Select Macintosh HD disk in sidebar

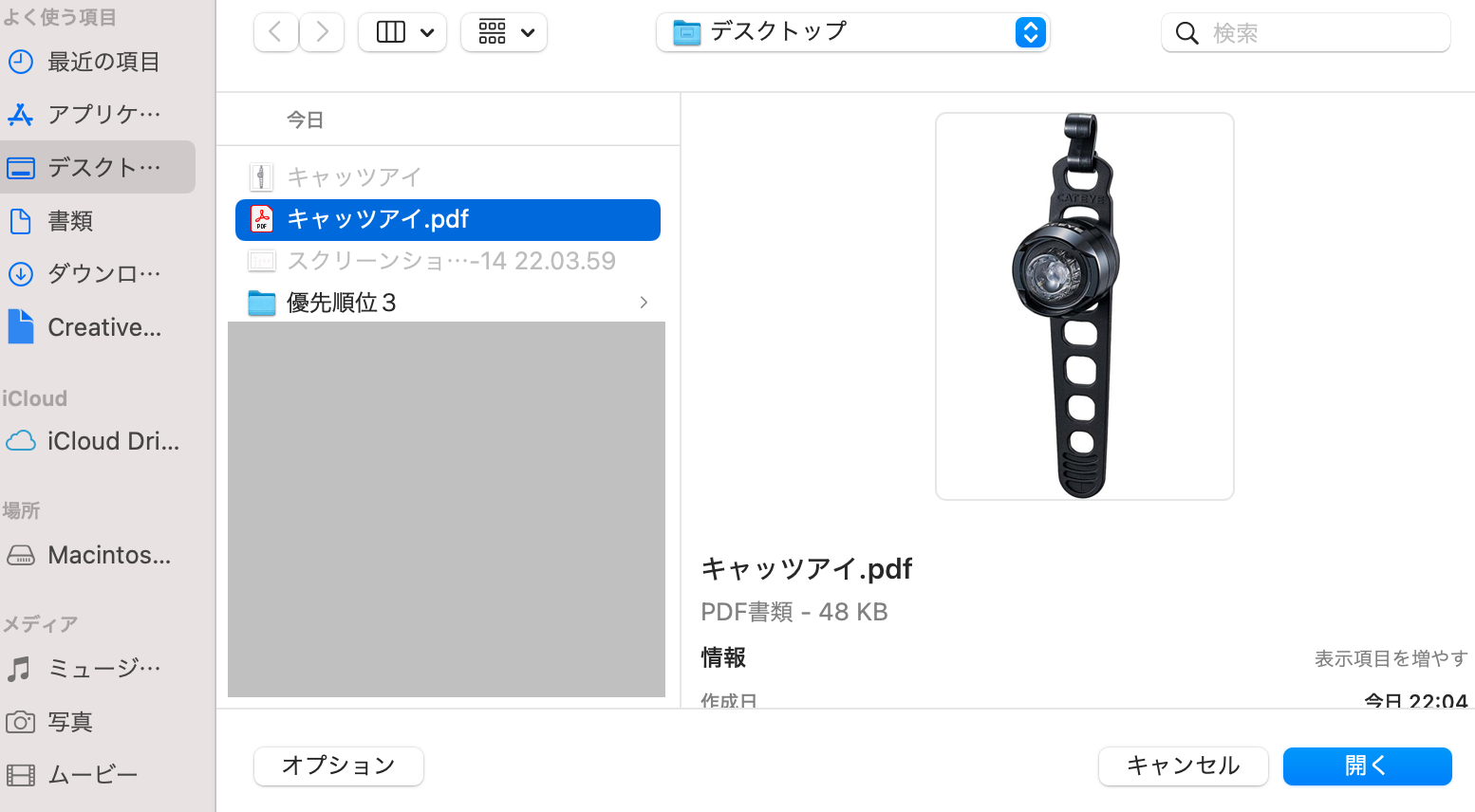[x=98, y=555]
